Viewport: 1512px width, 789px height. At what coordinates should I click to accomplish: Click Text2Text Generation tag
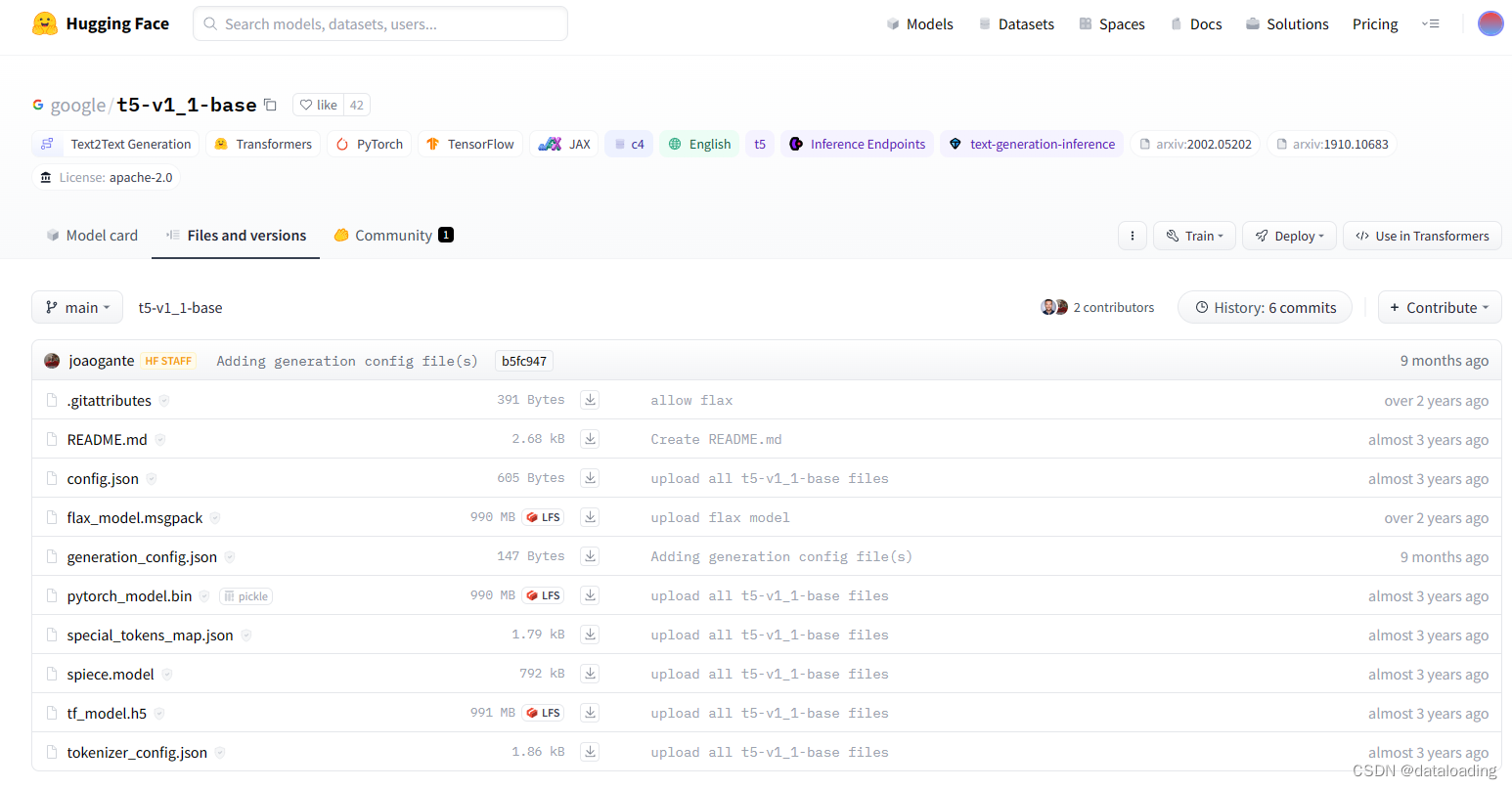[115, 144]
